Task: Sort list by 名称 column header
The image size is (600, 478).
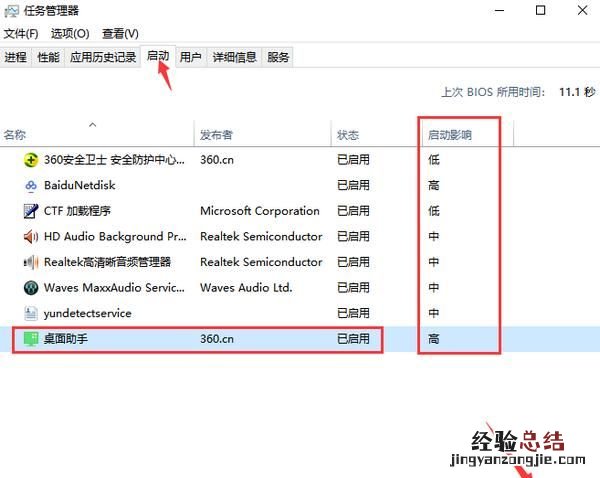Action: (x=15, y=135)
